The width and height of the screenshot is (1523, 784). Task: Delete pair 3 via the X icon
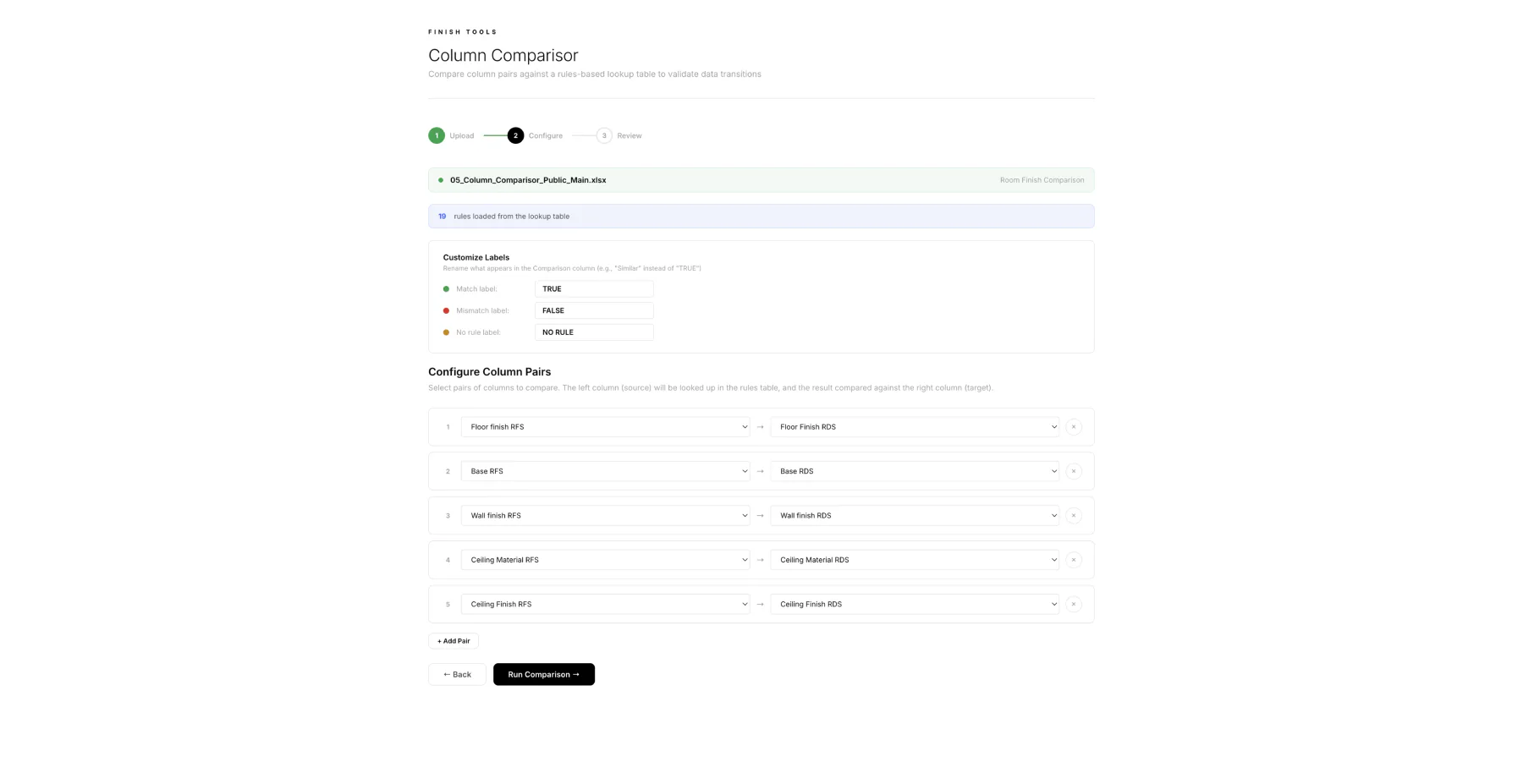pos(1074,515)
